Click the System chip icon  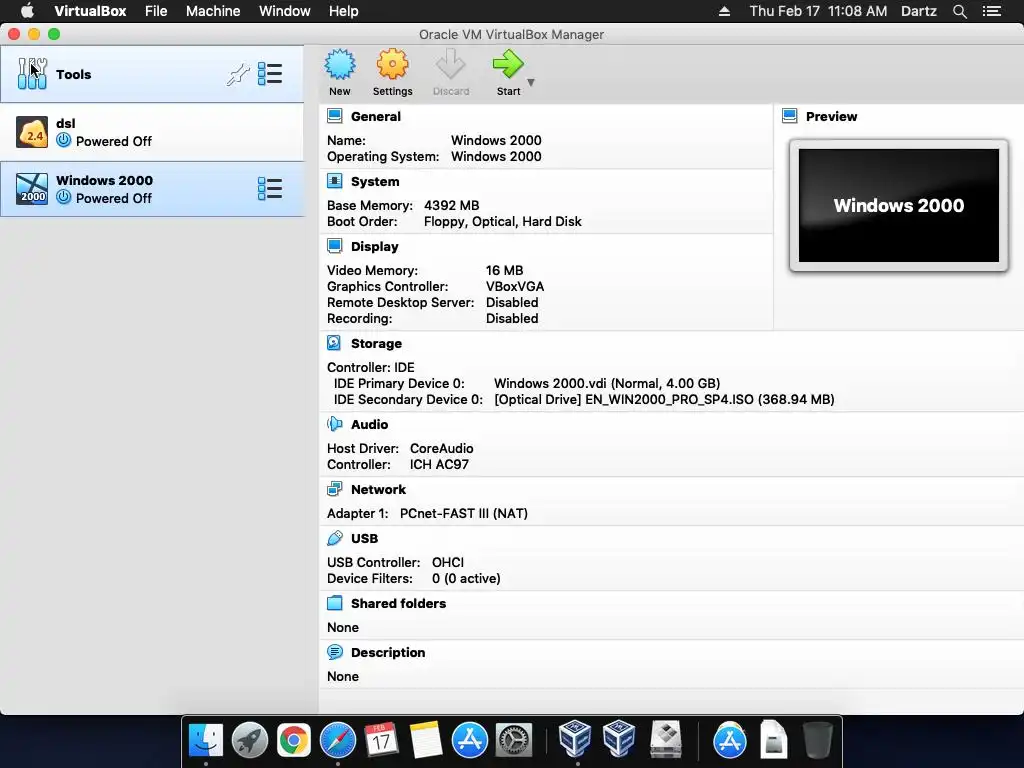click(334, 181)
